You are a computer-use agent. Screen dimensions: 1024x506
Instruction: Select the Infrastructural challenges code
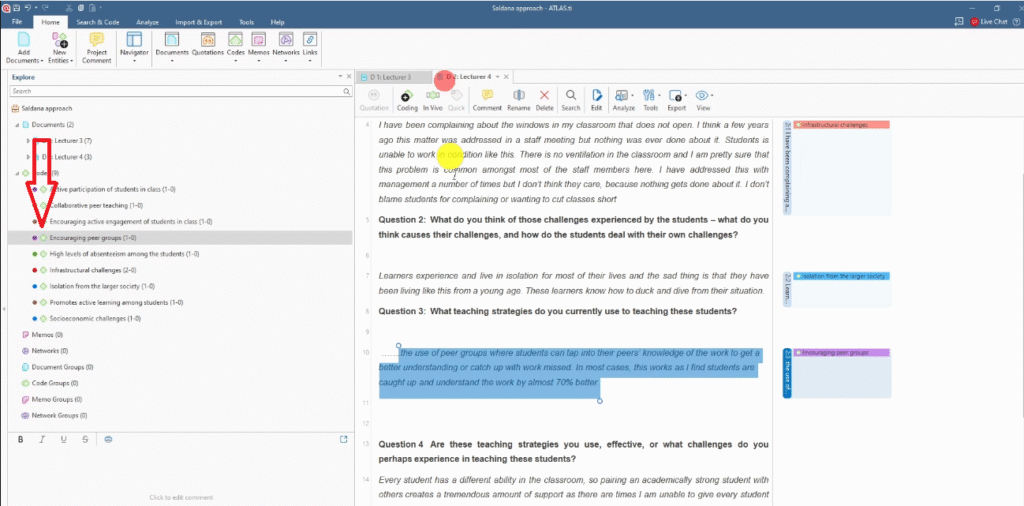83,270
